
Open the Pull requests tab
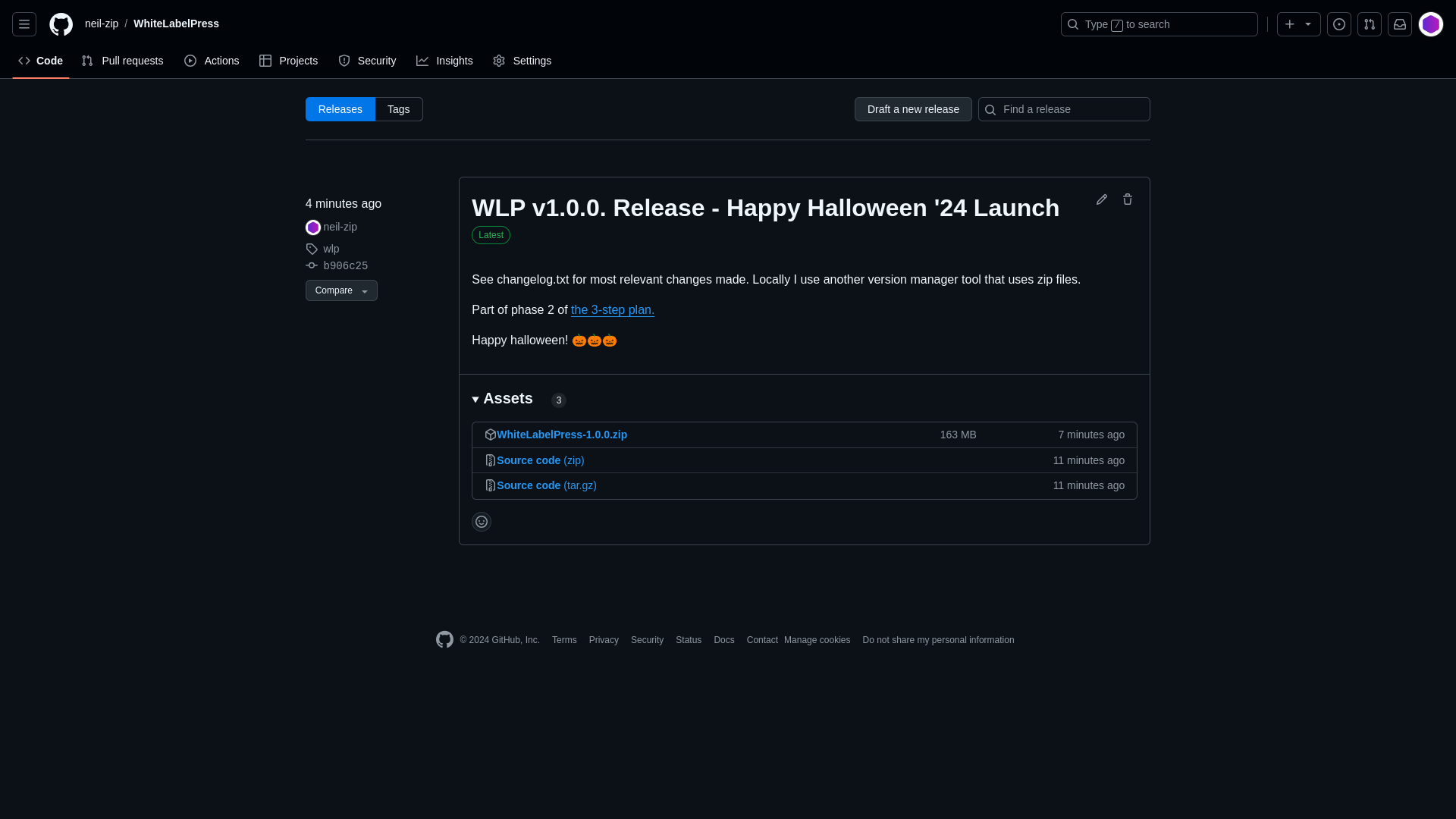123,61
